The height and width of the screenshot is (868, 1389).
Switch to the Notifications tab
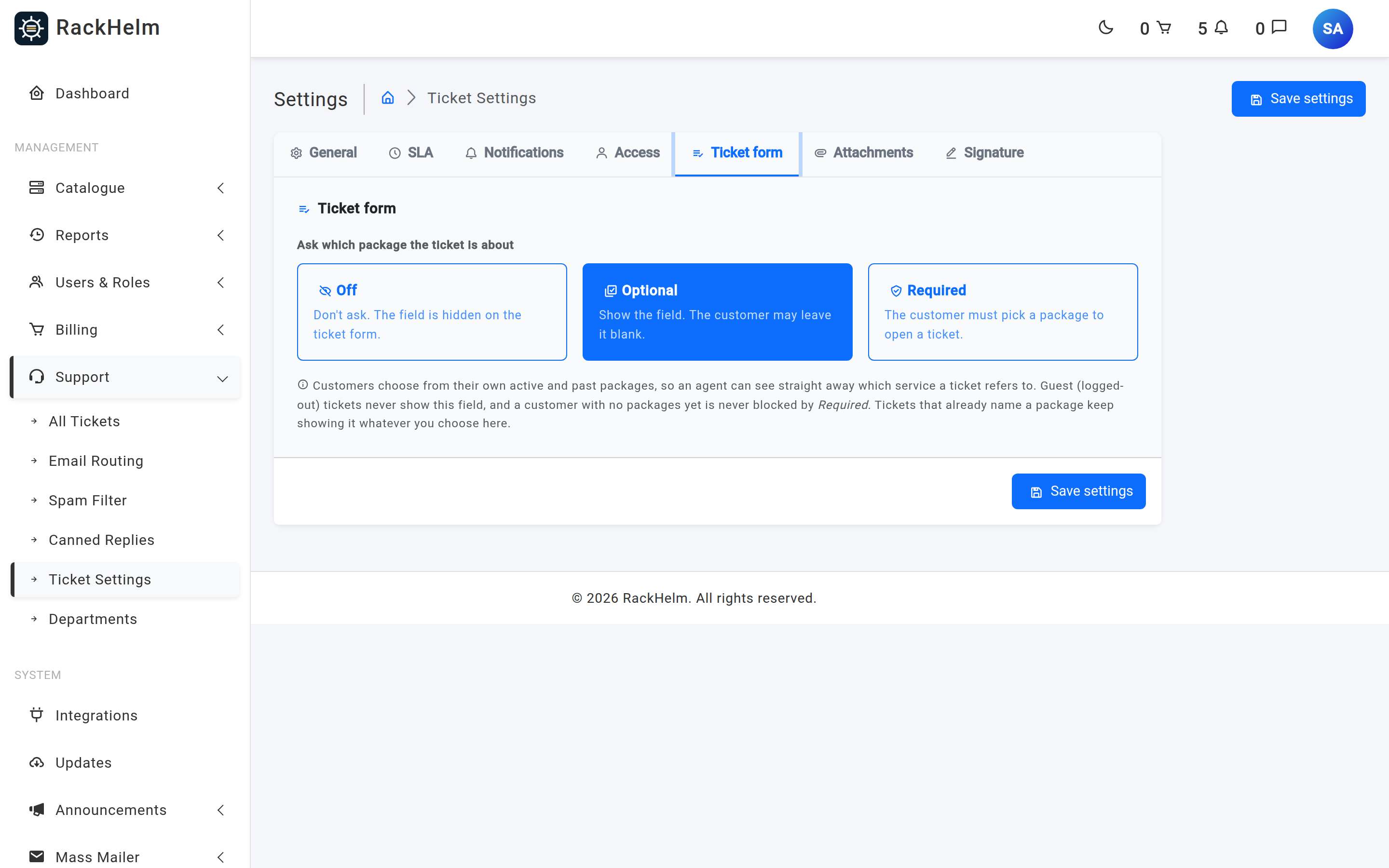click(514, 153)
